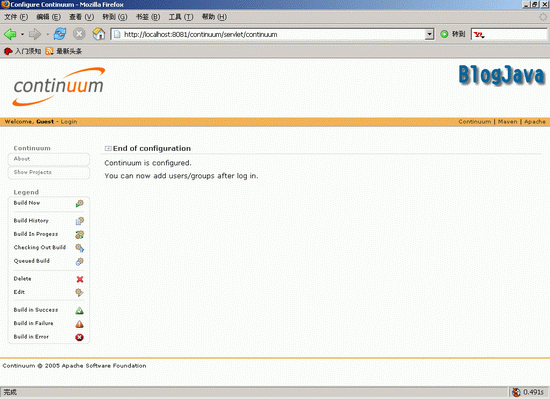Click the "Build Now" legend label

point(27,203)
